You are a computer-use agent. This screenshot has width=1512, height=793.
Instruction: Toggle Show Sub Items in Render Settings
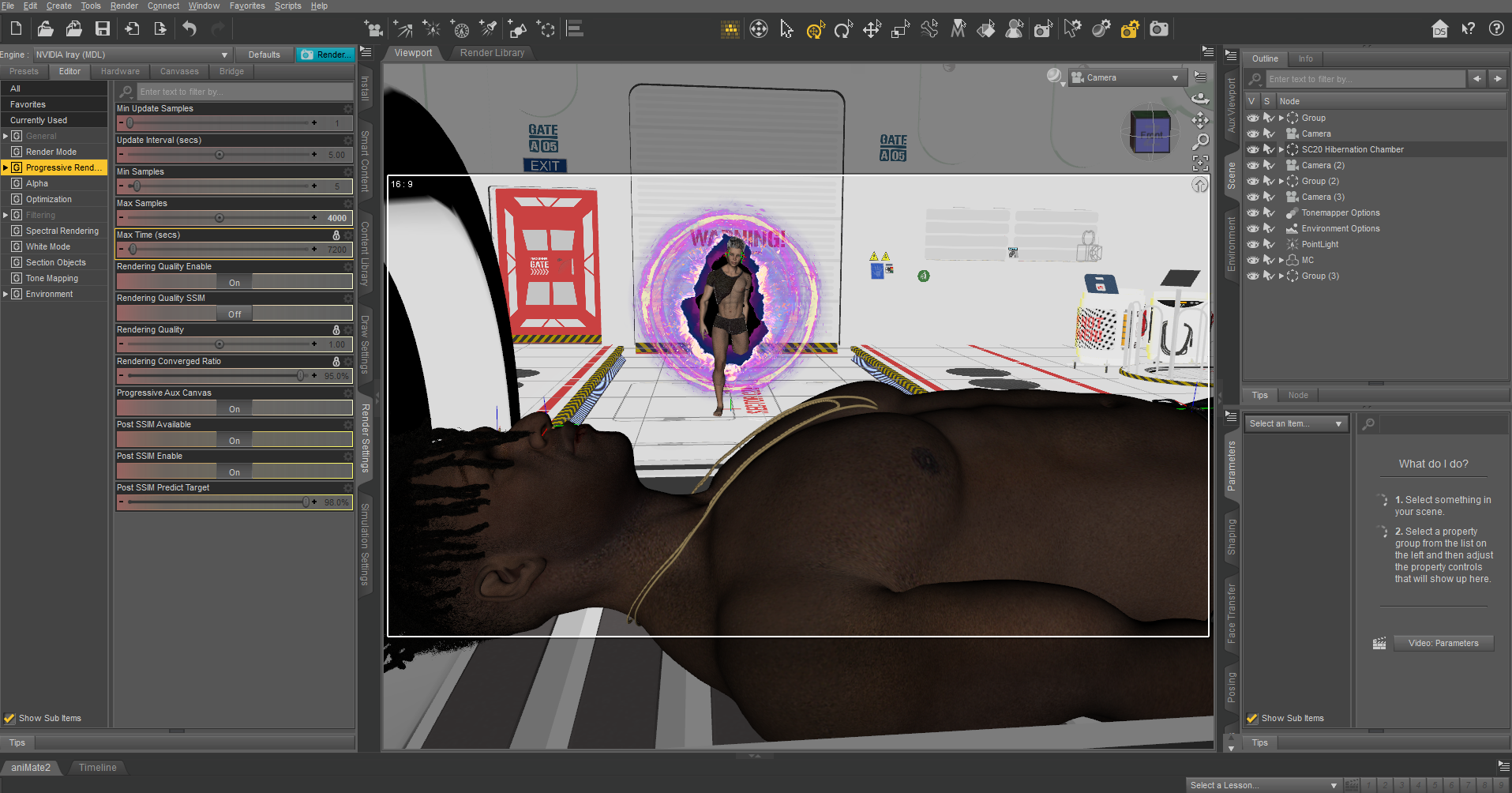coord(10,718)
